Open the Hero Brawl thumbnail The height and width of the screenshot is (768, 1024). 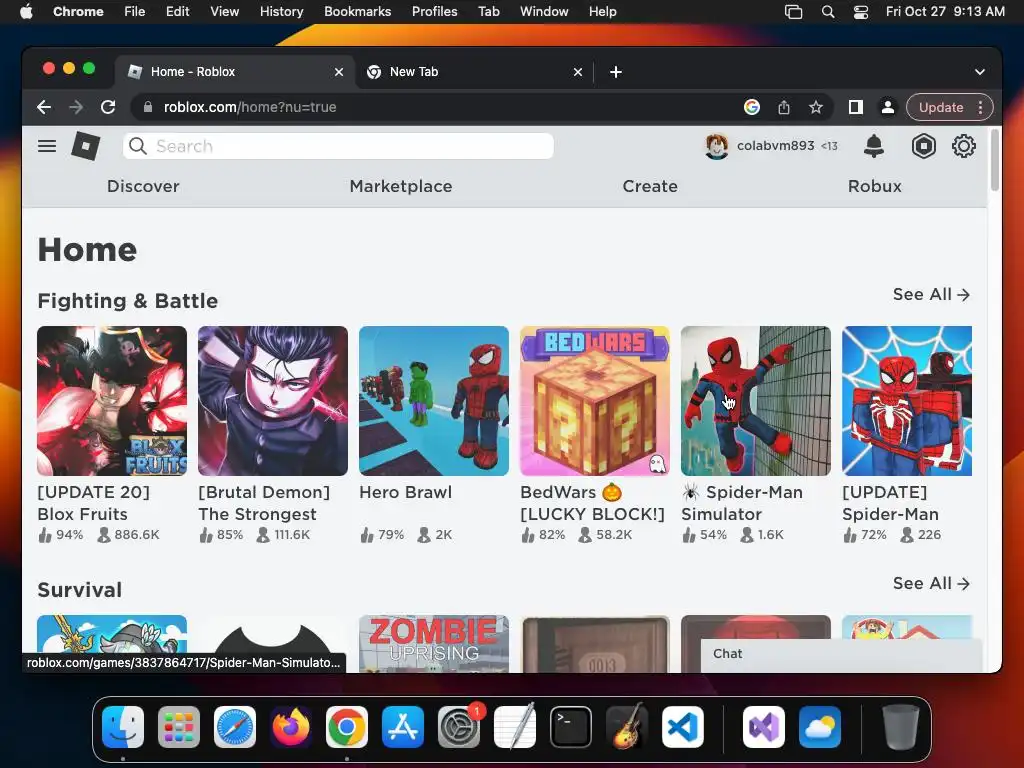tap(434, 401)
